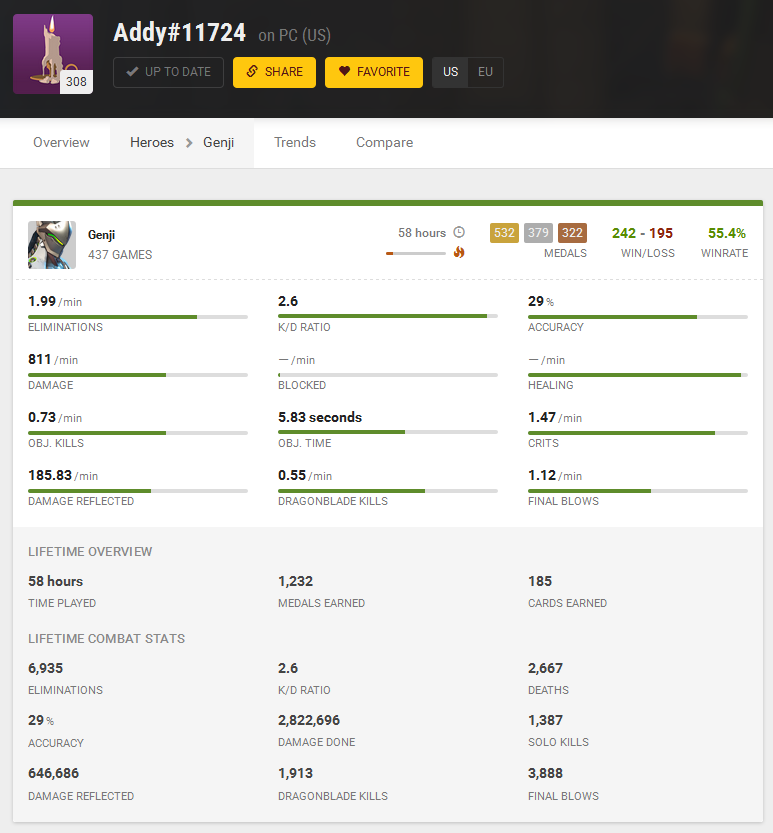Image resolution: width=773 pixels, height=833 pixels.
Task: Click the 242 - 195 win/loss value
Action: tap(642, 233)
